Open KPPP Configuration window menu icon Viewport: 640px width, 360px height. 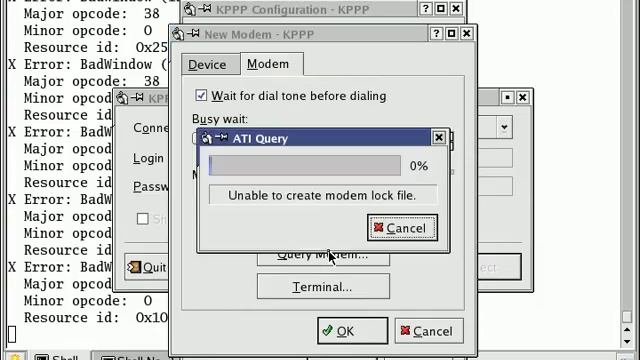tap(189, 9)
